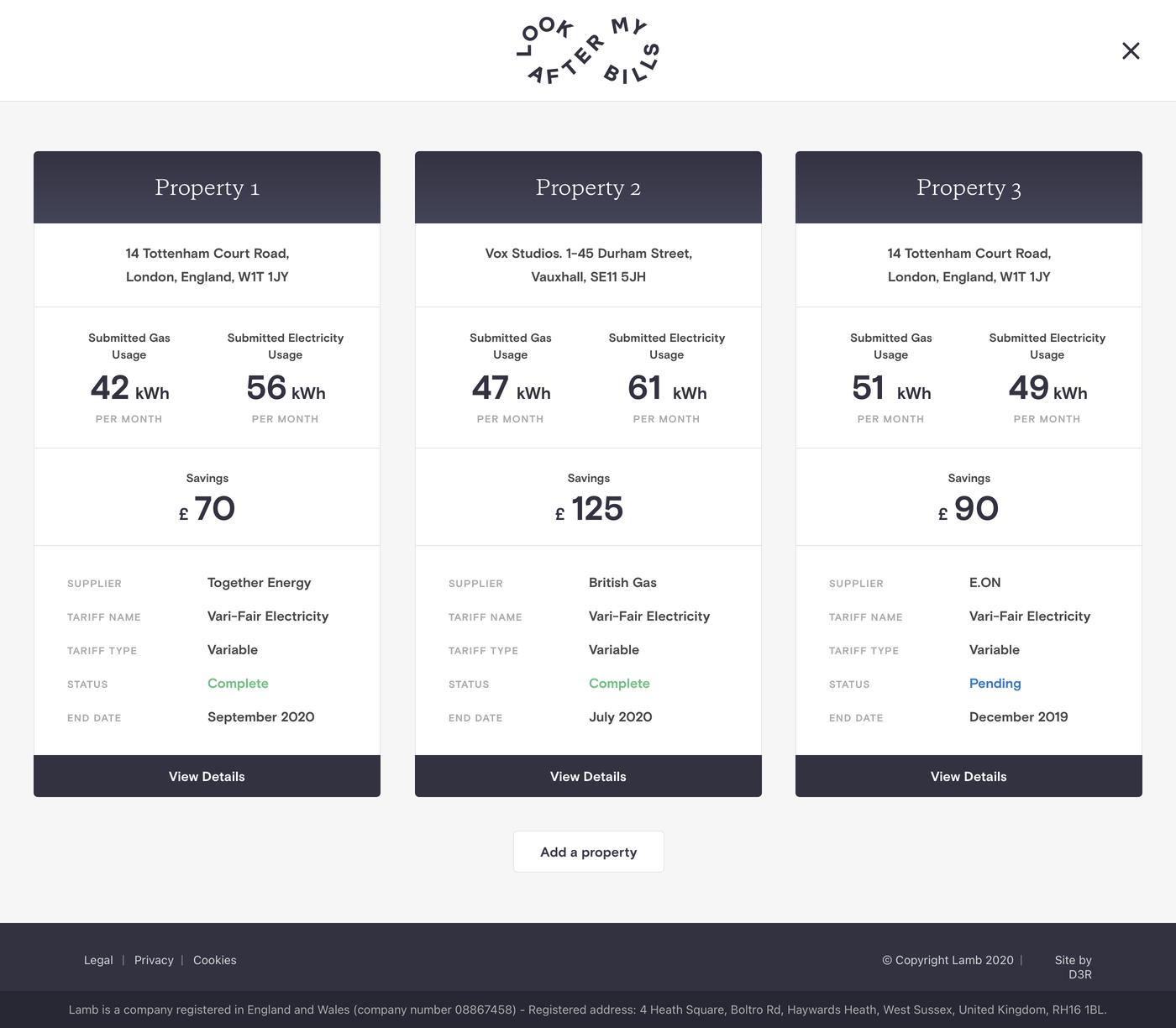1176x1028 pixels.
Task: Close the properties page with X icon
Action: tap(1131, 51)
